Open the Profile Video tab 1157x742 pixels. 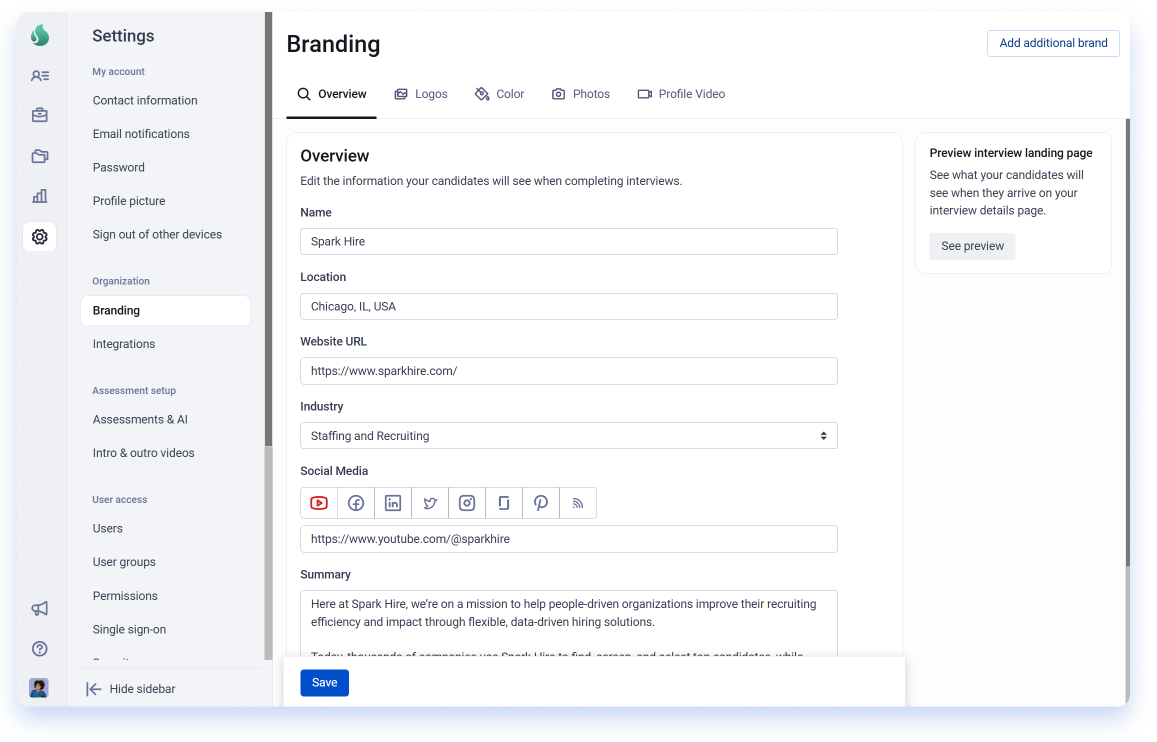(681, 94)
